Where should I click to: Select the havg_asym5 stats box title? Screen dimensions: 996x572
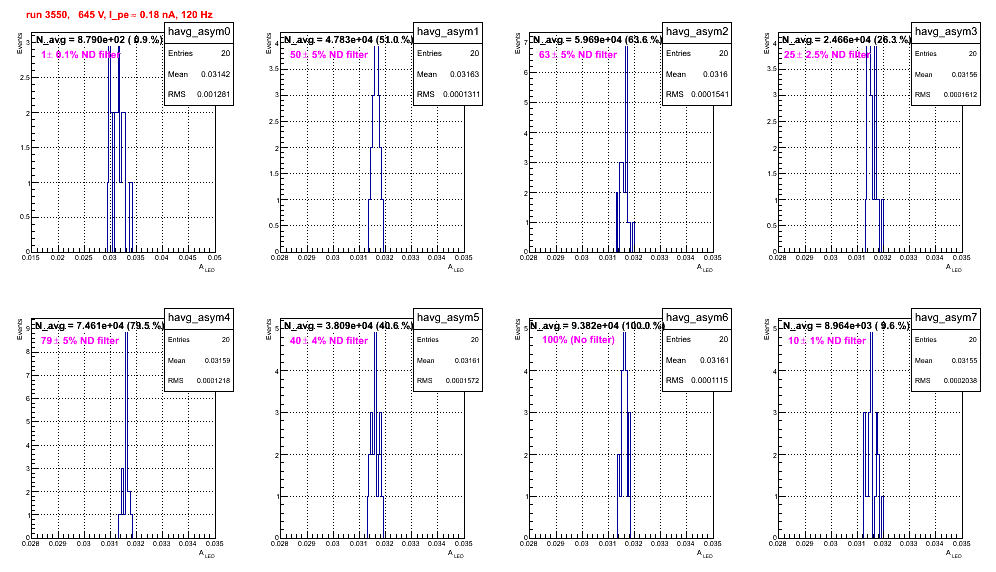448,317
